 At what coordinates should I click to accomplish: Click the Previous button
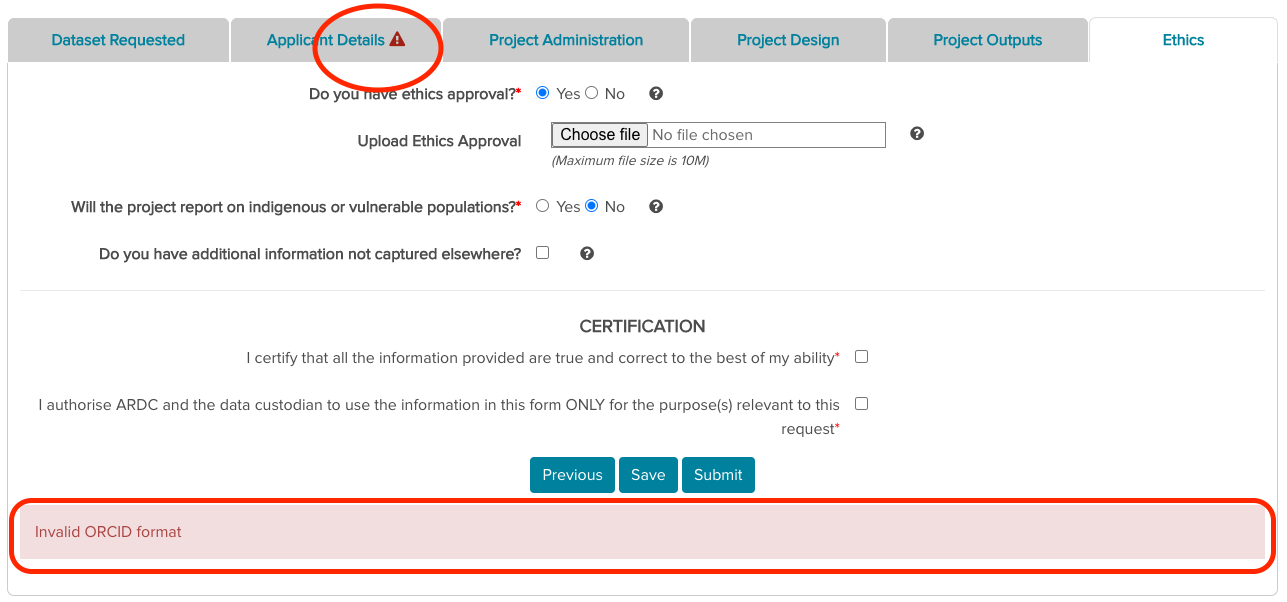pos(572,475)
